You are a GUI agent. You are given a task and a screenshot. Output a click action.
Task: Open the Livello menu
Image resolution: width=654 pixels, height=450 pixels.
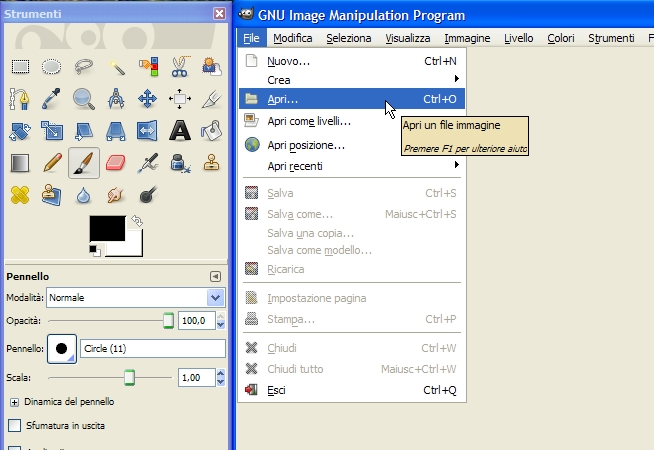tap(518, 38)
